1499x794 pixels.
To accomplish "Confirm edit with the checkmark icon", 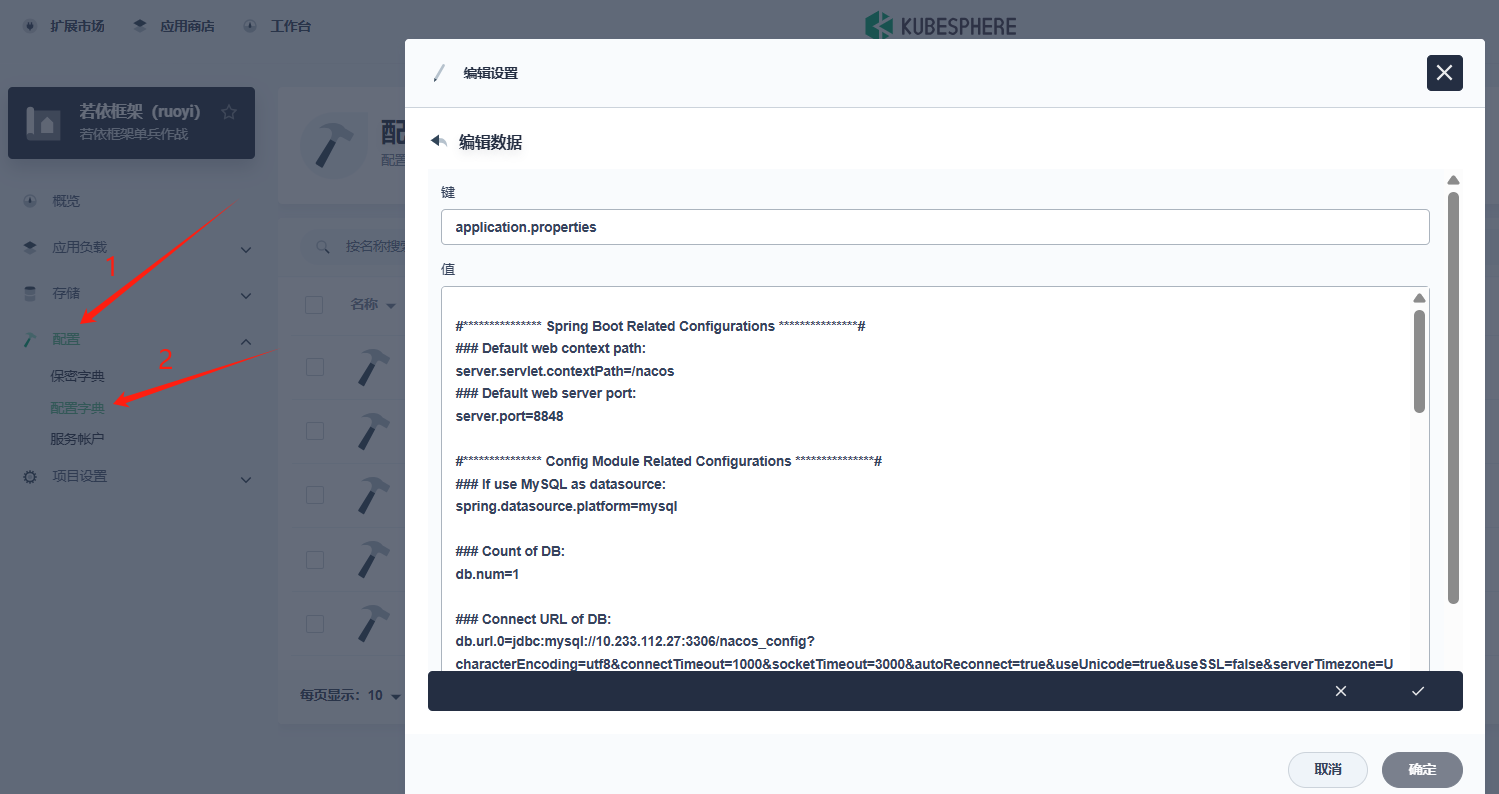I will [x=1417, y=691].
